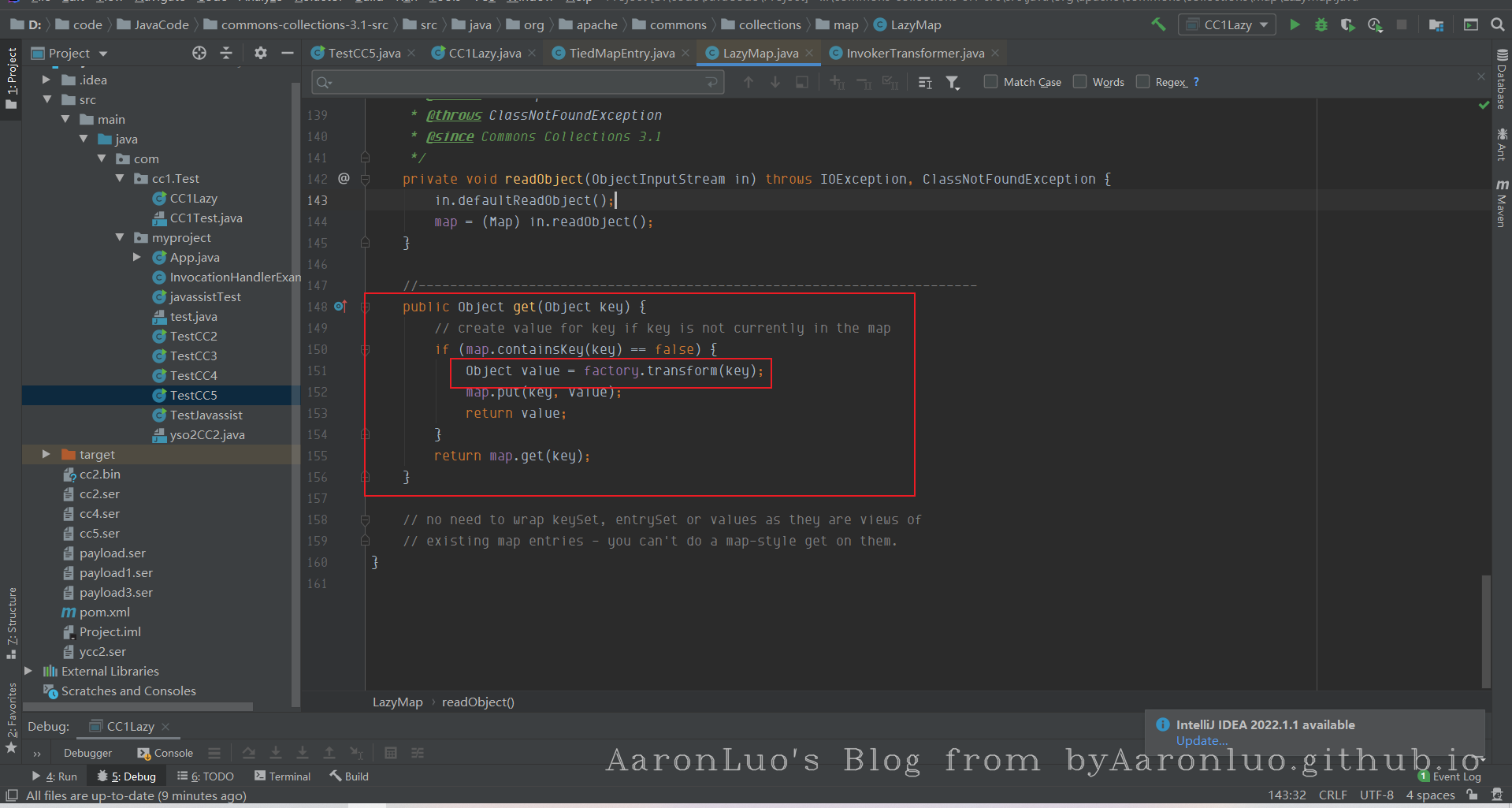Click the editor vertical scrollbar
The image size is (1512, 808).
[1486, 631]
